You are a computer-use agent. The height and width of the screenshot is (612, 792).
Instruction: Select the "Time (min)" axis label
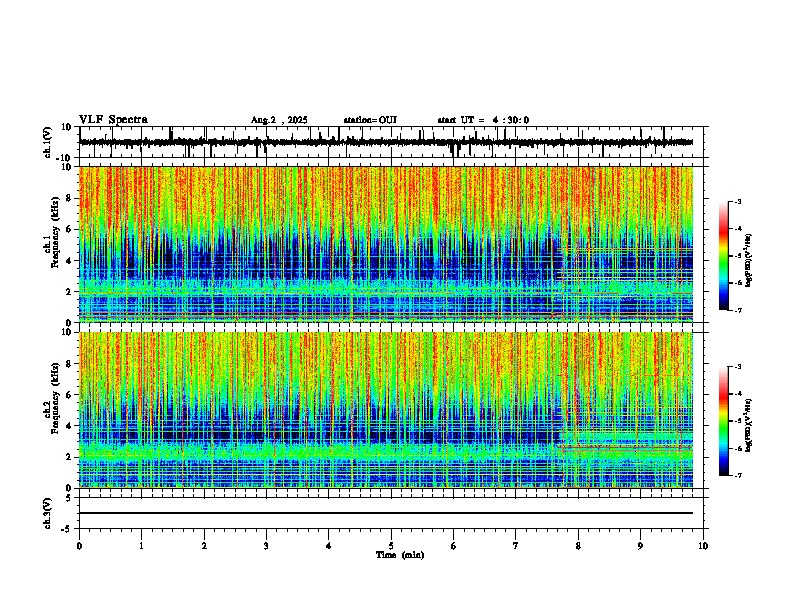pos(400,555)
